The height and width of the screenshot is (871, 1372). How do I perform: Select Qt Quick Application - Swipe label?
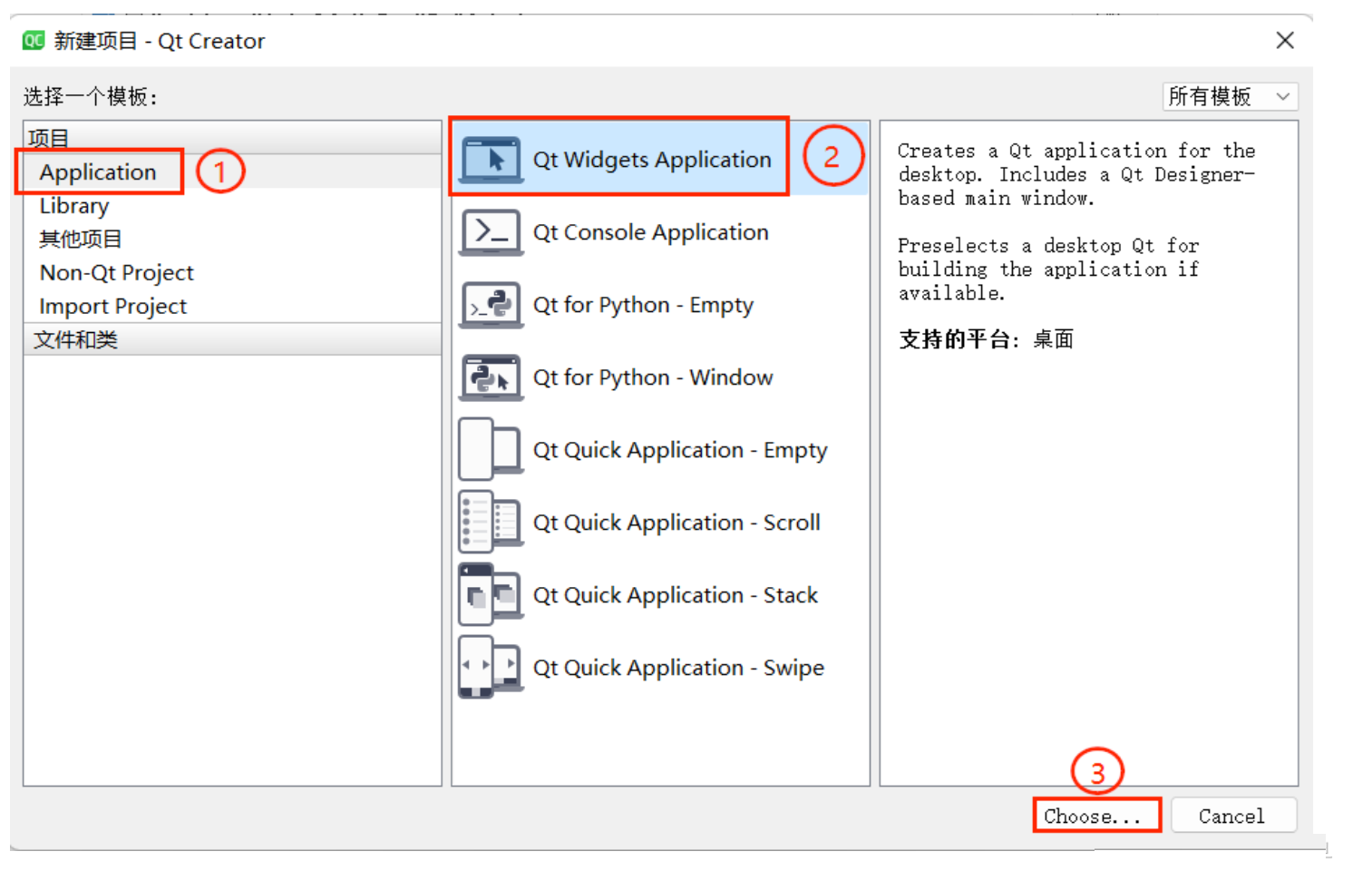pos(678,668)
